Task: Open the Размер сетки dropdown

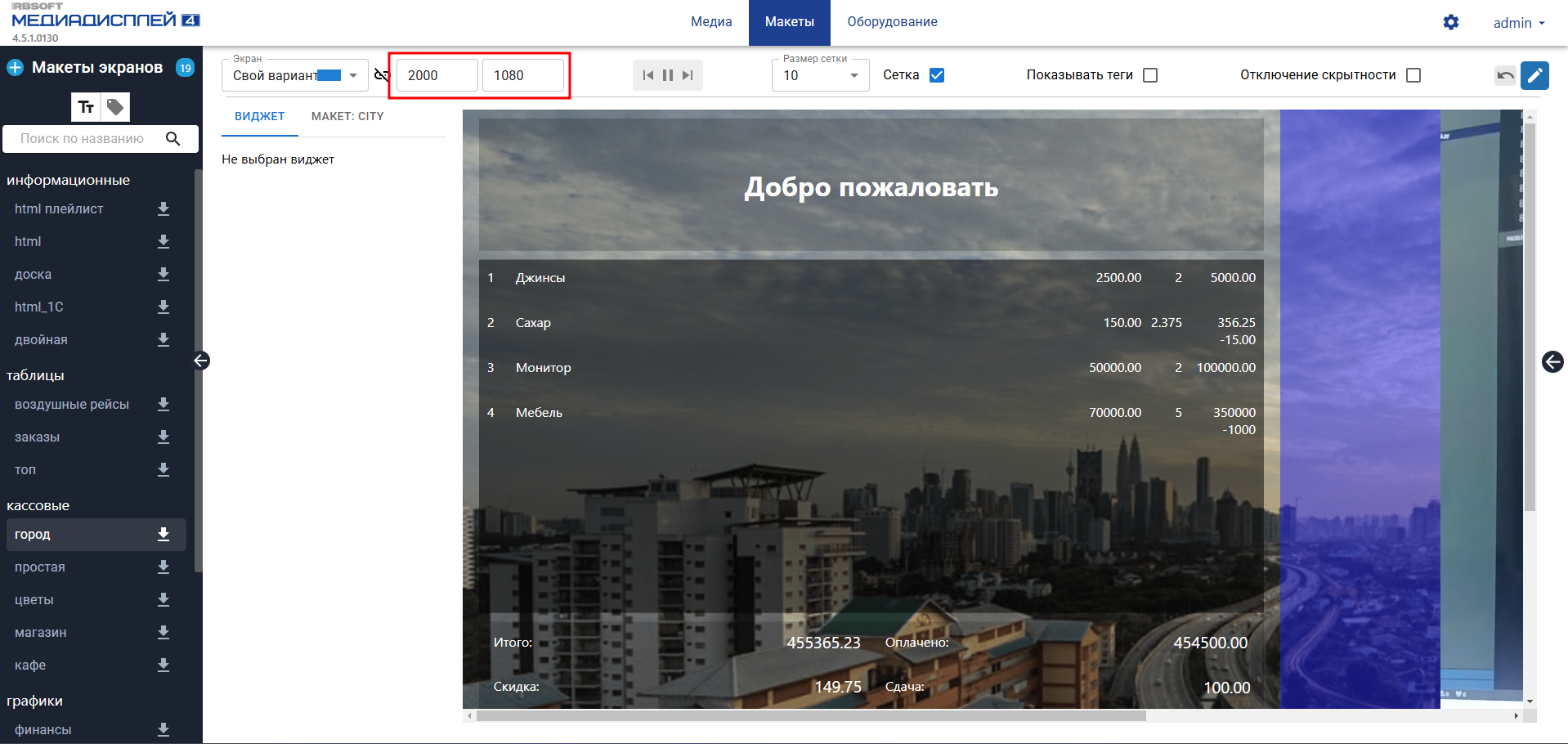Action: (x=821, y=75)
